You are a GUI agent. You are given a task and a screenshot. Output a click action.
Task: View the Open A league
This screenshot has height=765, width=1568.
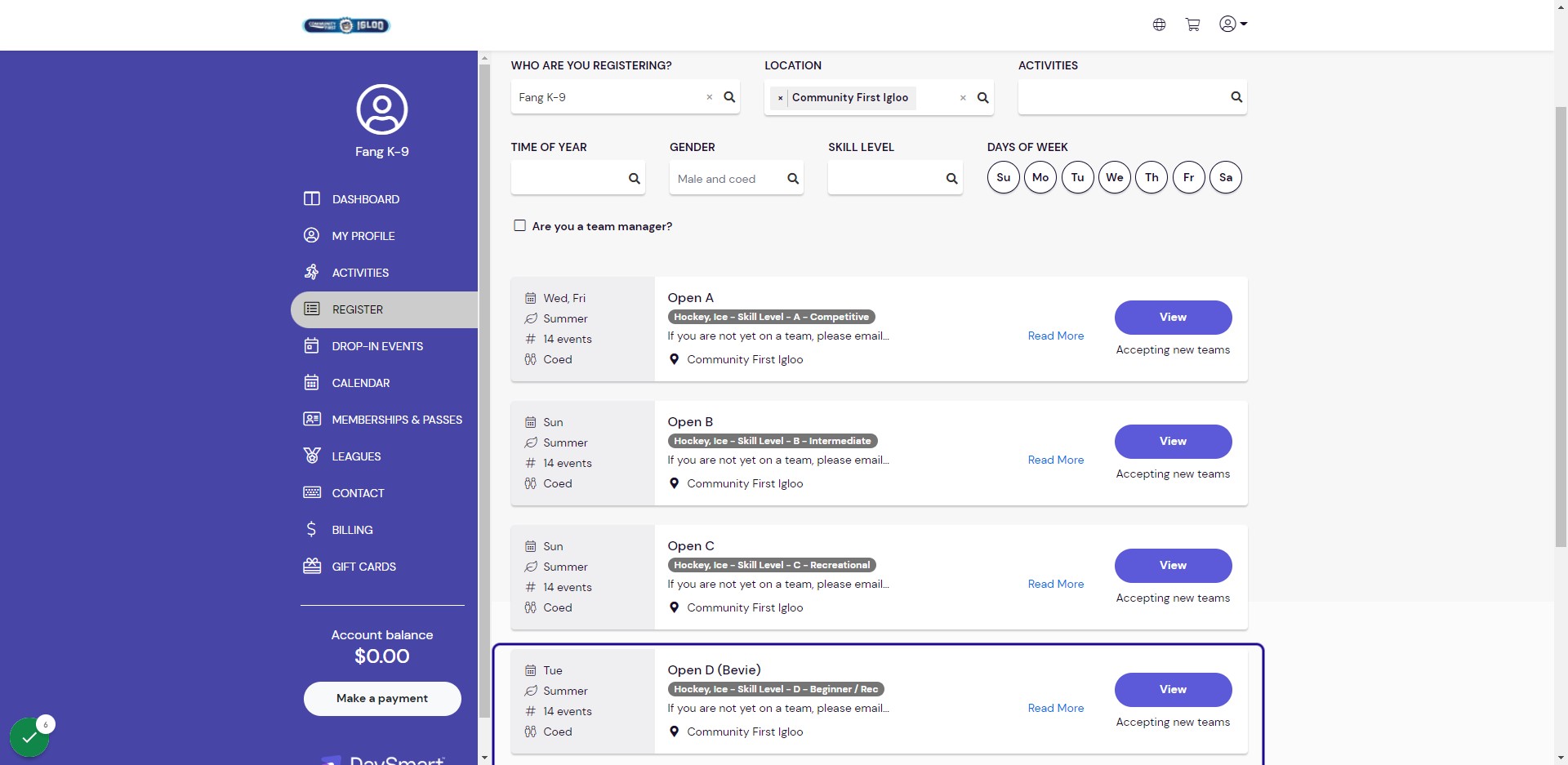click(x=1173, y=318)
